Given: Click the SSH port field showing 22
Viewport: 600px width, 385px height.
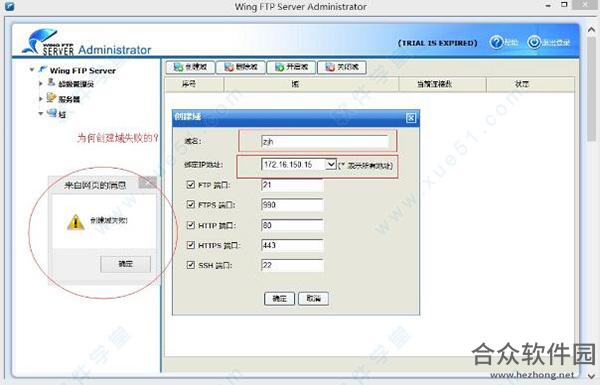Looking at the screenshot, I should click(x=292, y=265).
